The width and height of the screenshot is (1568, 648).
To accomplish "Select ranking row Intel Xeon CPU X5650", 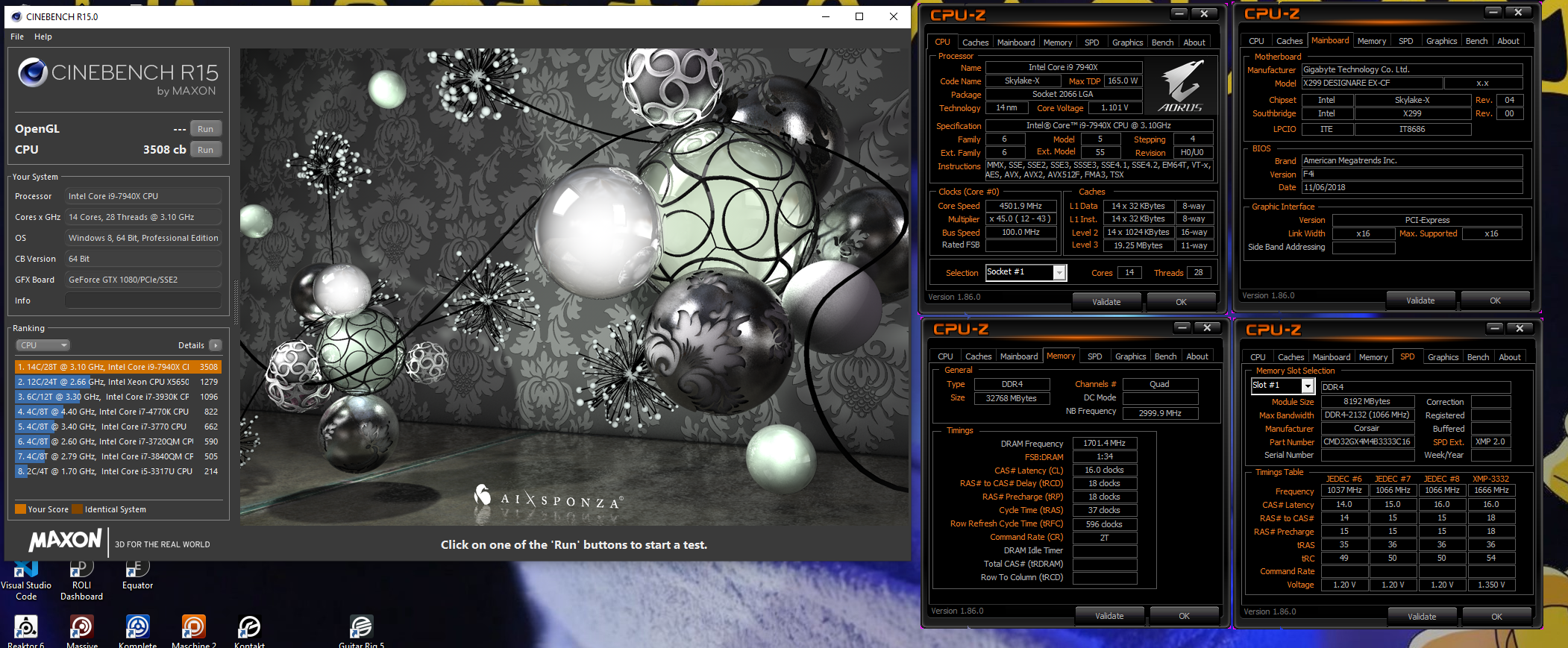I will pos(118,382).
